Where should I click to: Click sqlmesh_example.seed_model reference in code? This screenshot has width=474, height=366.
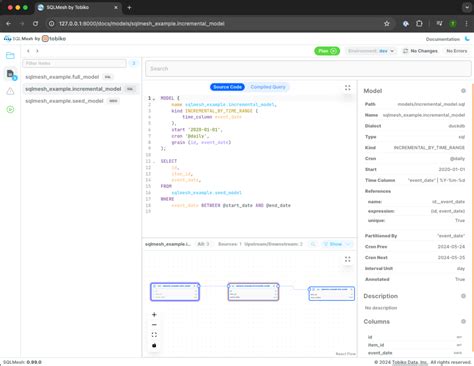(x=207, y=193)
